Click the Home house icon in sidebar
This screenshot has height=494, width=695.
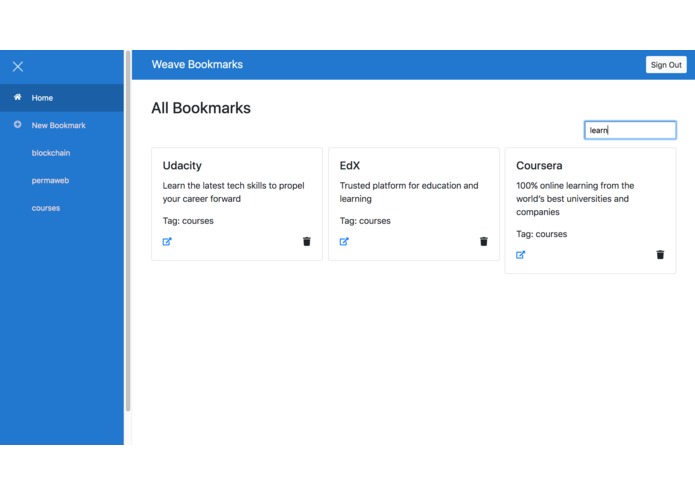(17, 97)
